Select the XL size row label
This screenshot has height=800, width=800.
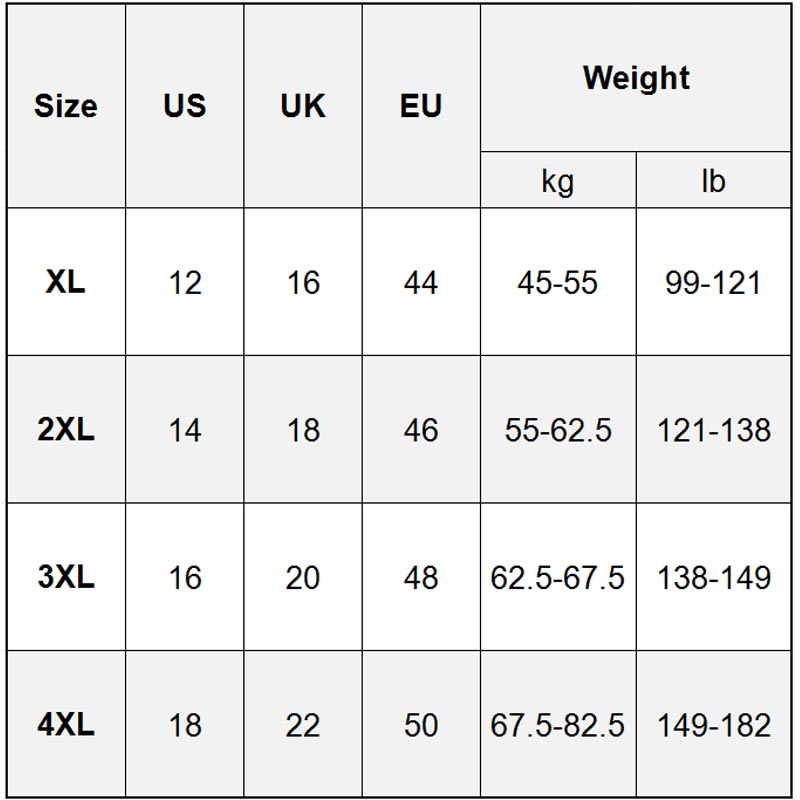tap(66, 282)
